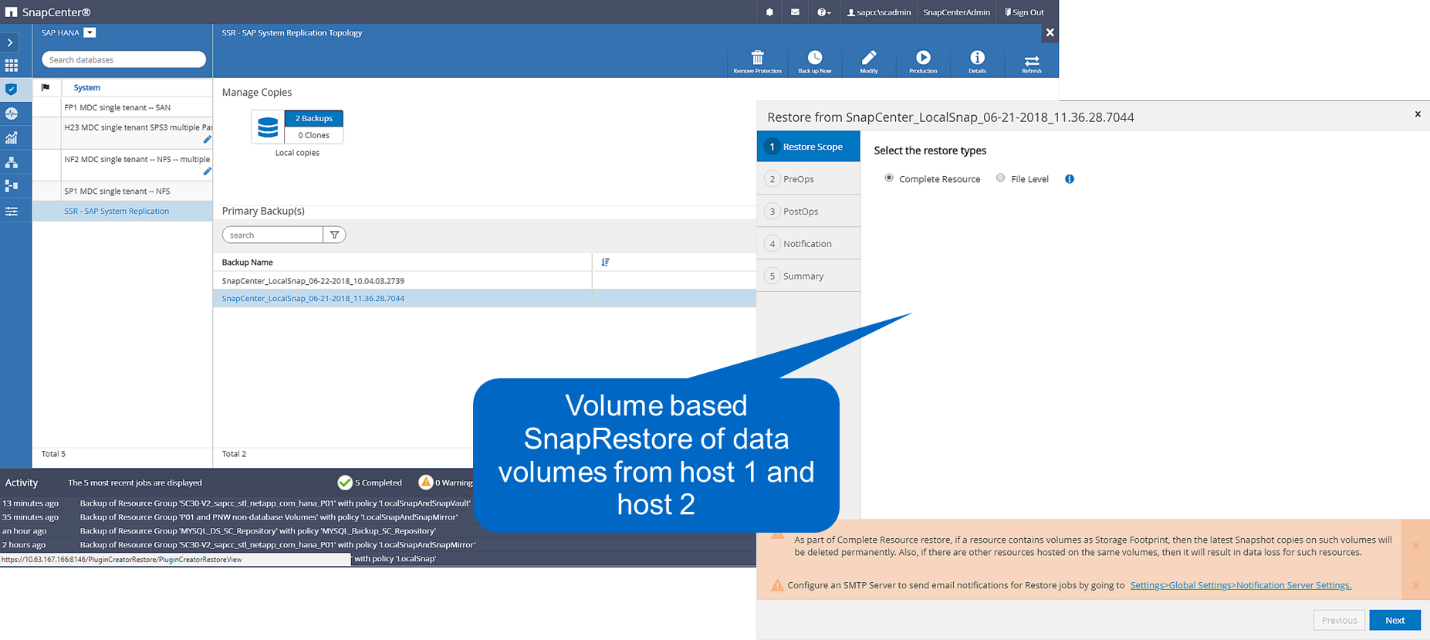
Task: Select the File Level radio option
Action: (1001, 178)
